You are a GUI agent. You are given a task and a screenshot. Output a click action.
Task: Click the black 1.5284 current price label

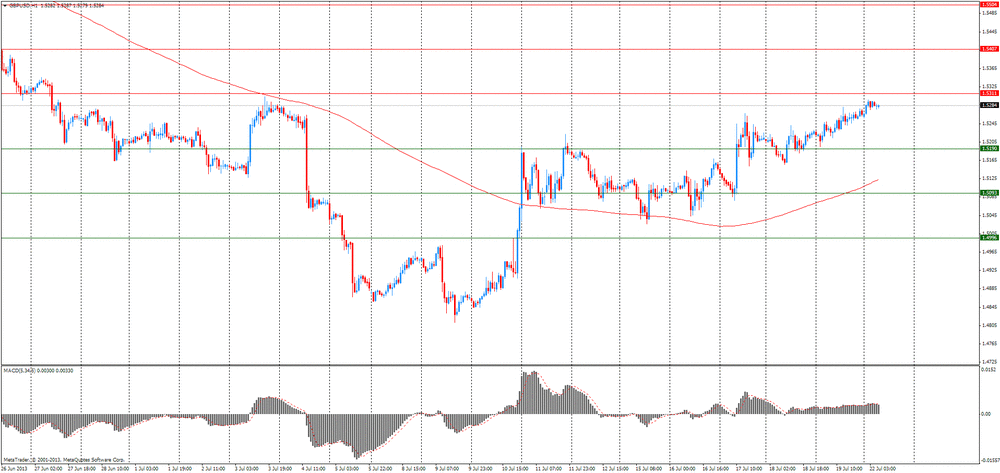pos(989,105)
